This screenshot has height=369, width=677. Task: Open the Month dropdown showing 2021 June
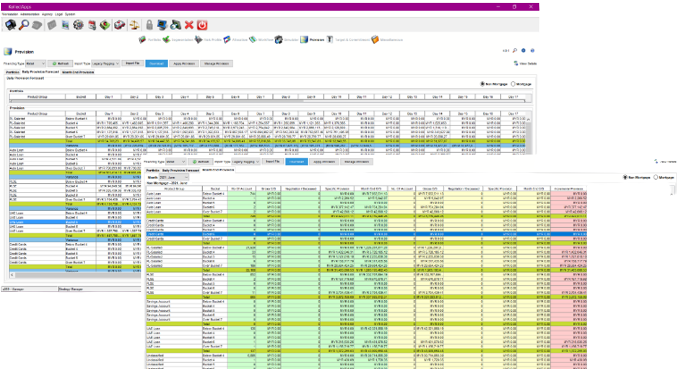pyautogui.click(x=174, y=177)
